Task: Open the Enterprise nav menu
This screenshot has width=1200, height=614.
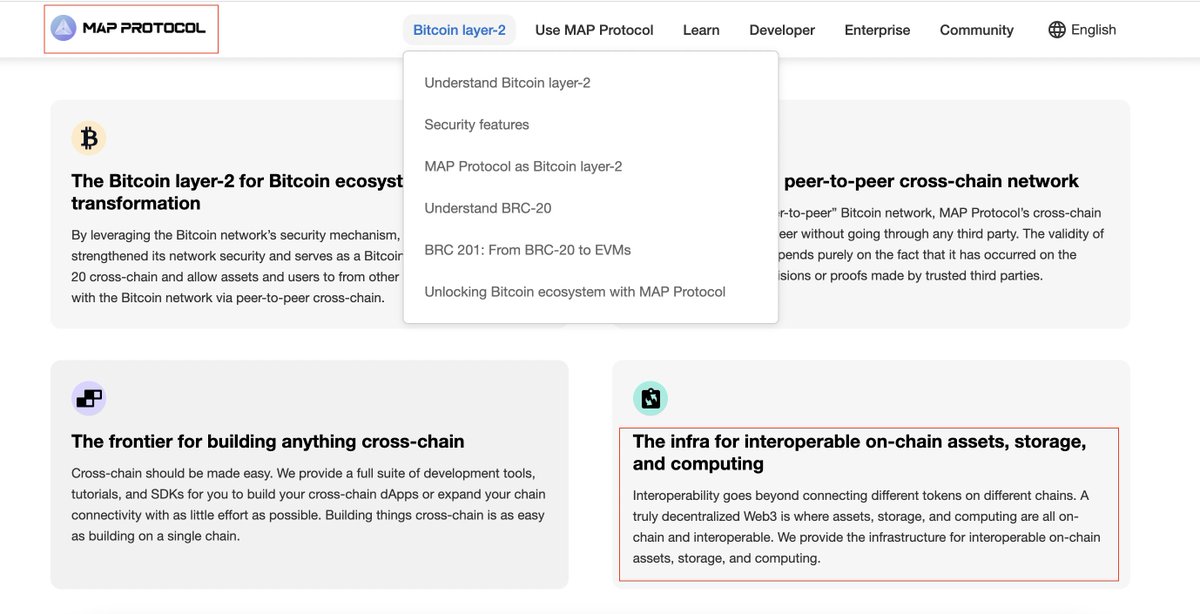Action: 877,30
